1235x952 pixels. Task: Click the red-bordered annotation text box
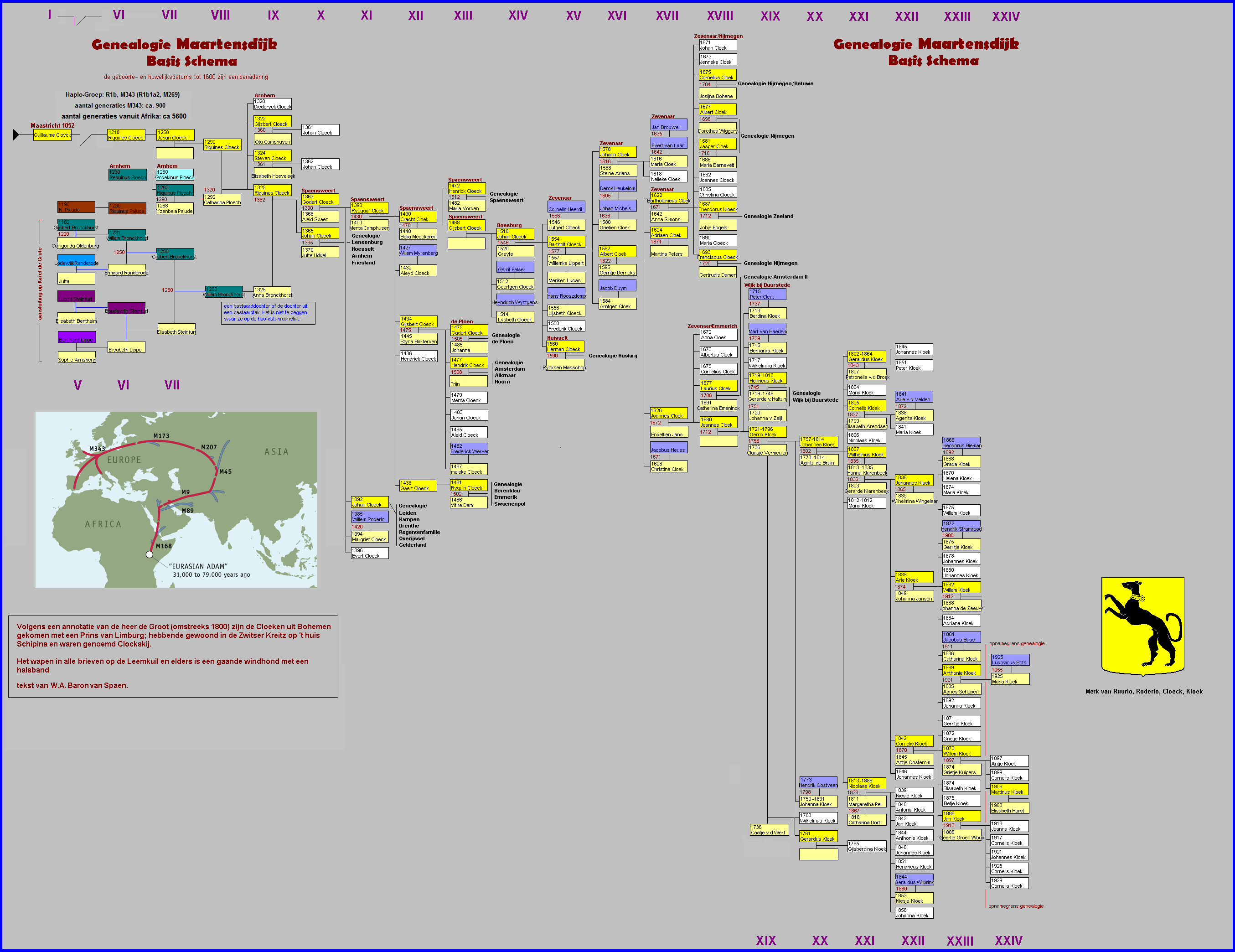pos(173,656)
